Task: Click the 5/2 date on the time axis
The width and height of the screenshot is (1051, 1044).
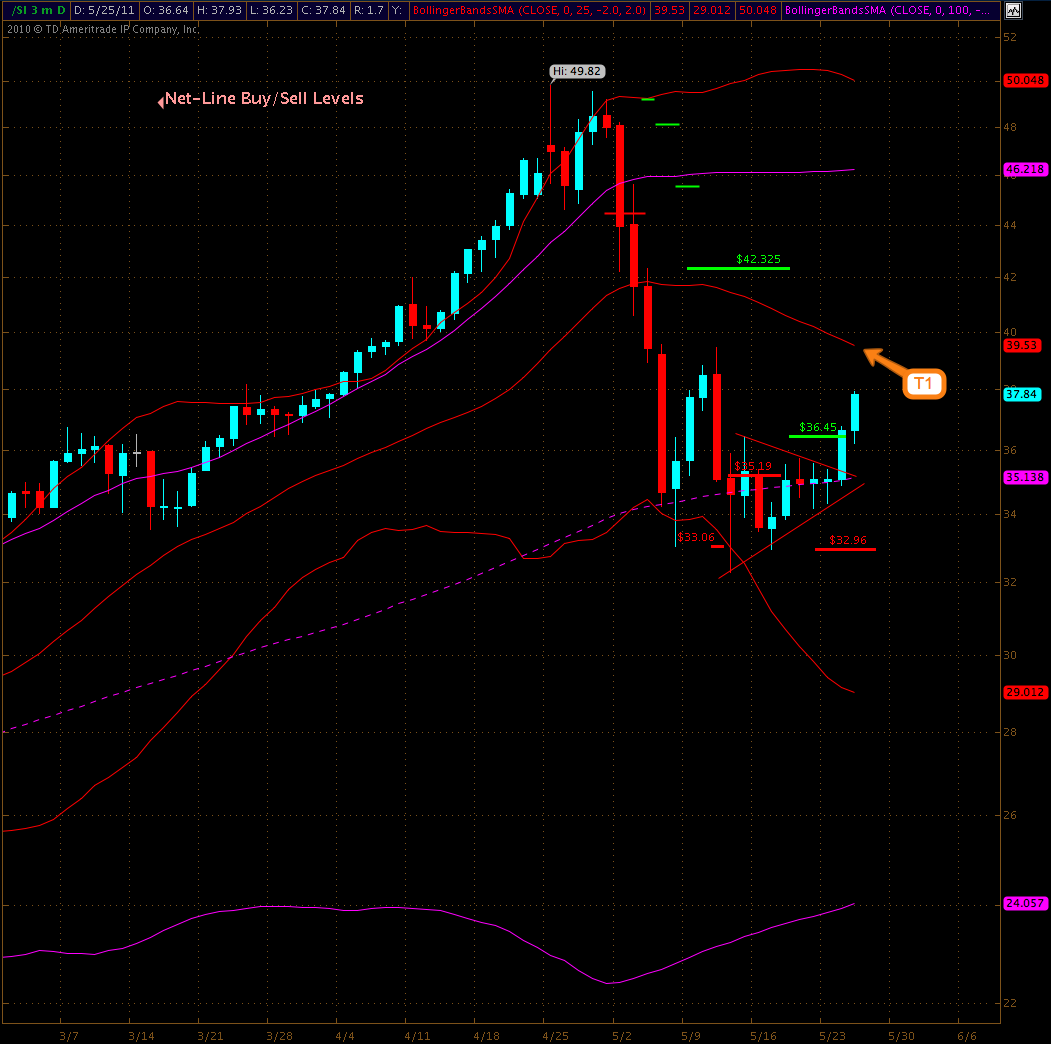Action: [x=621, y=1036]
